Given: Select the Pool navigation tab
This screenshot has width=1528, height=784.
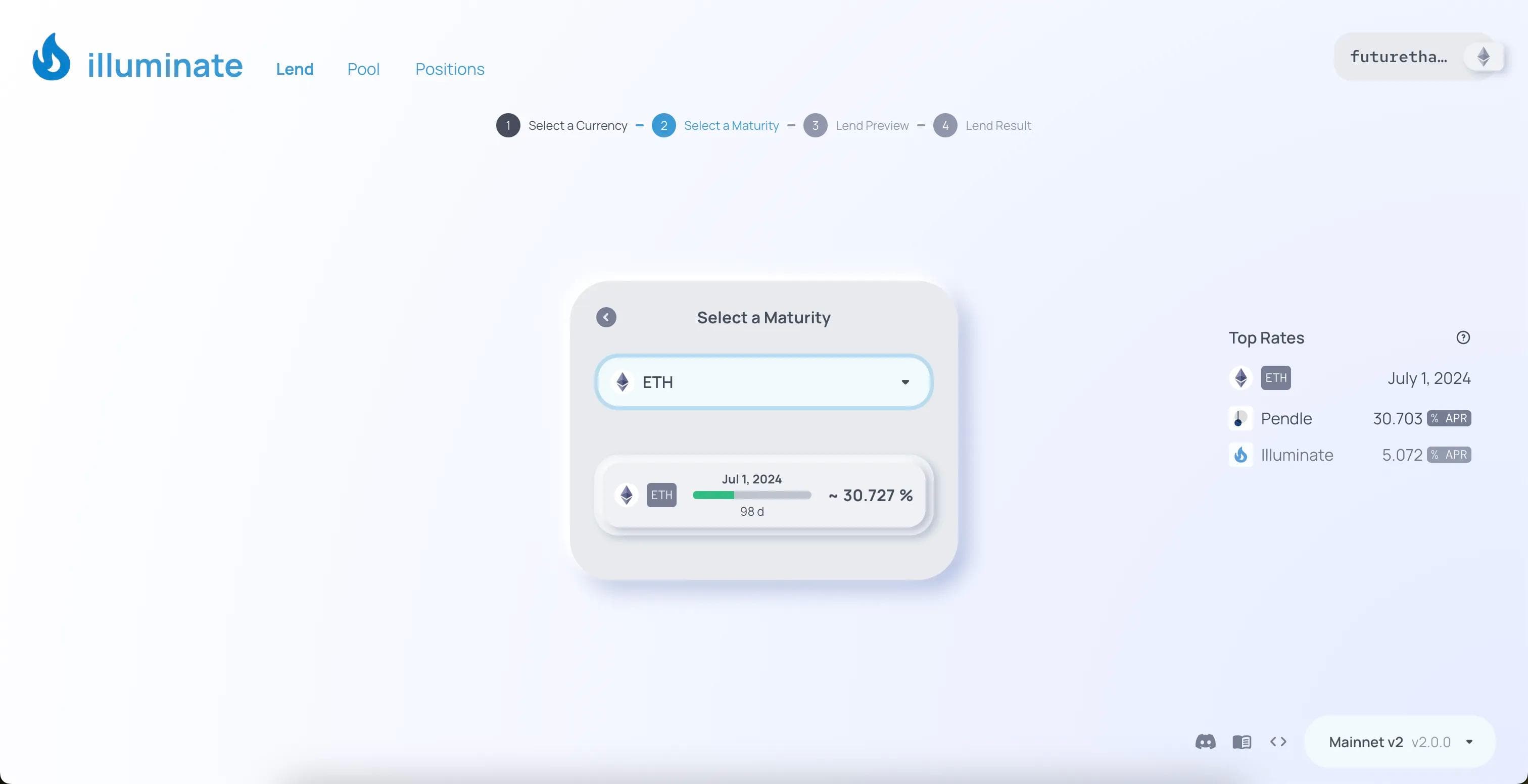Looking at the screenshot, I should point(363,68).
